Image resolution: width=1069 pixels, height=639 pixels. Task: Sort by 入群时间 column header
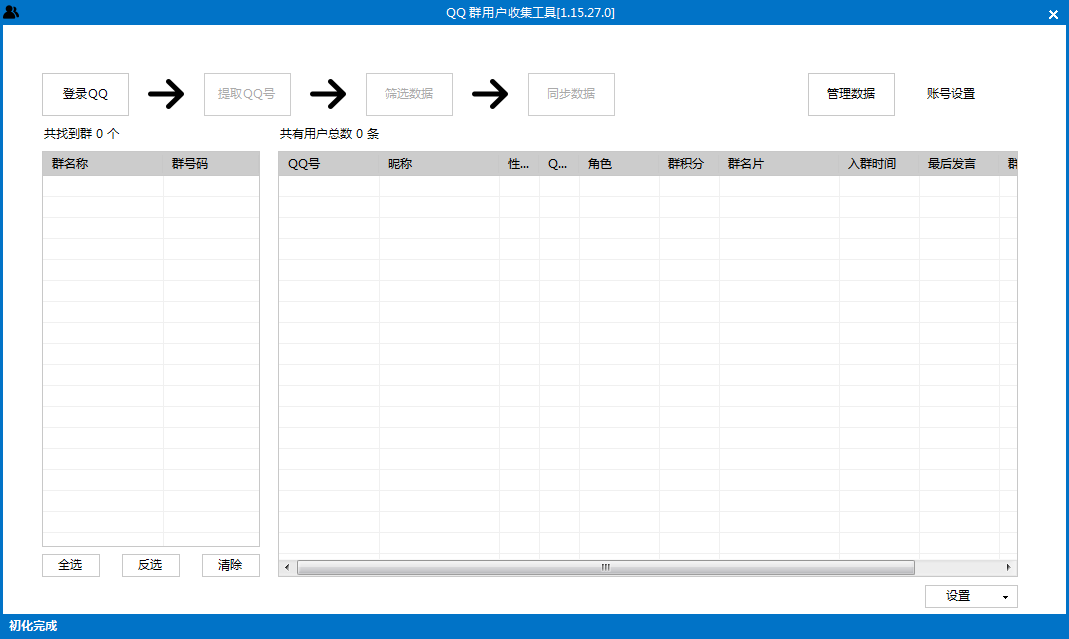tap(879, 164)
